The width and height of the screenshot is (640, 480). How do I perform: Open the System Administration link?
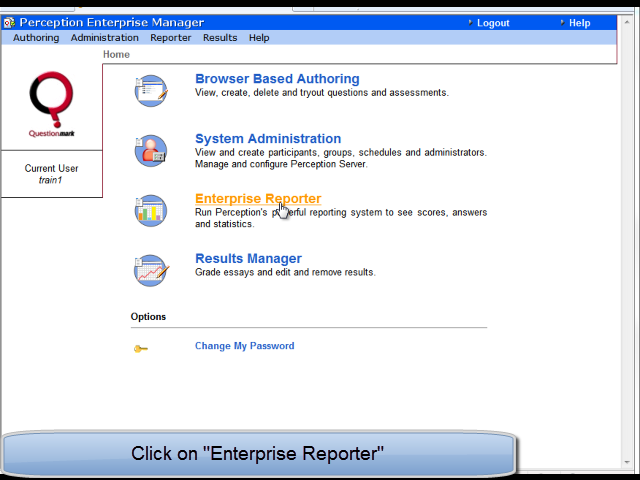coord(268,138)
